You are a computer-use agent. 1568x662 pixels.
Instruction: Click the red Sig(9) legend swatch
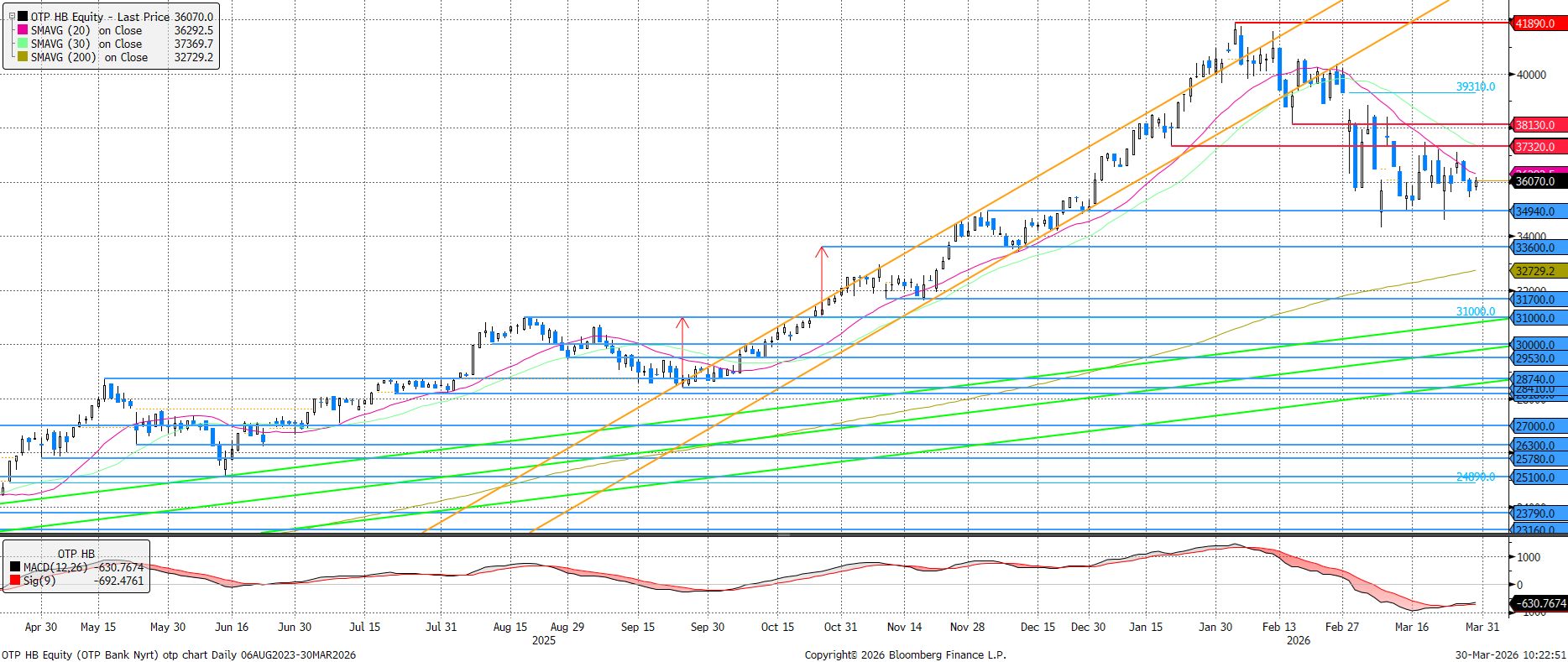pos(15,581)
